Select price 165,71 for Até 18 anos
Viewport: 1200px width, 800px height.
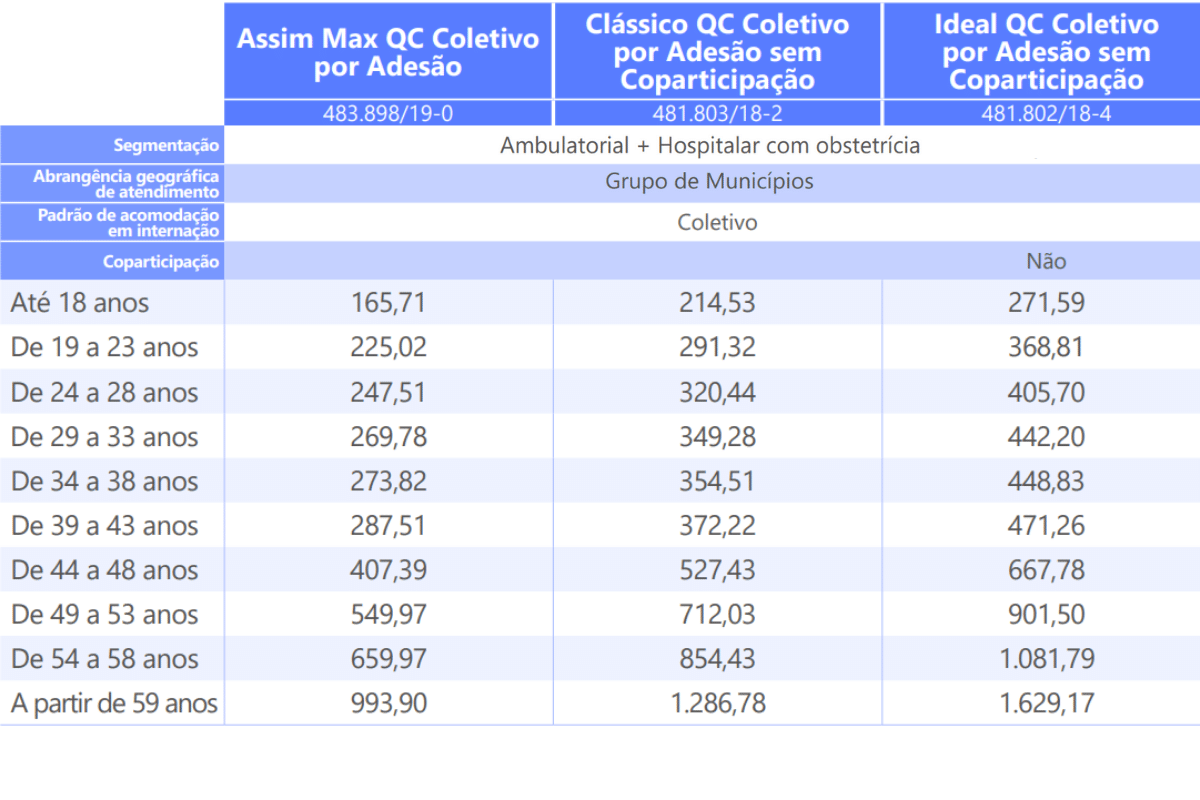[388, 302]
